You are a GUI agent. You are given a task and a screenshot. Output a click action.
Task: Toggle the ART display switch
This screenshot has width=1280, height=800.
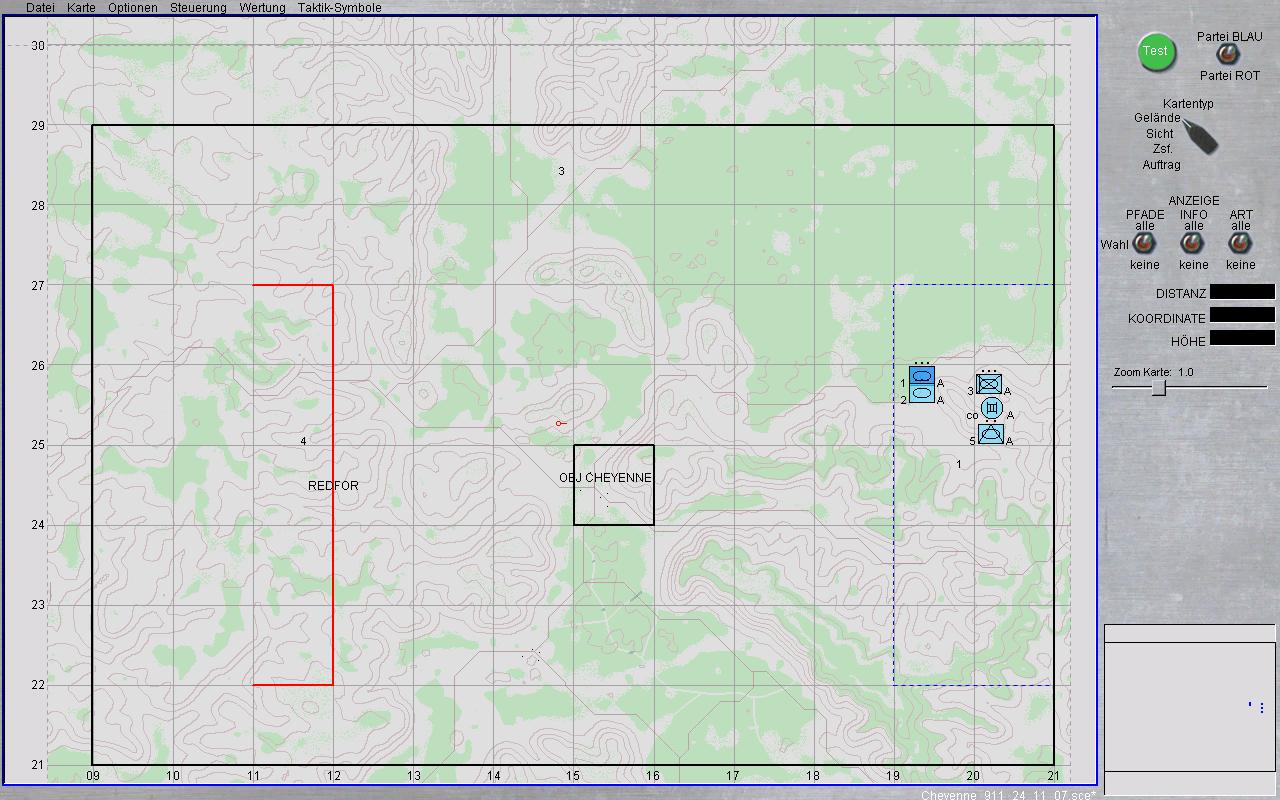coord(1241,244)
